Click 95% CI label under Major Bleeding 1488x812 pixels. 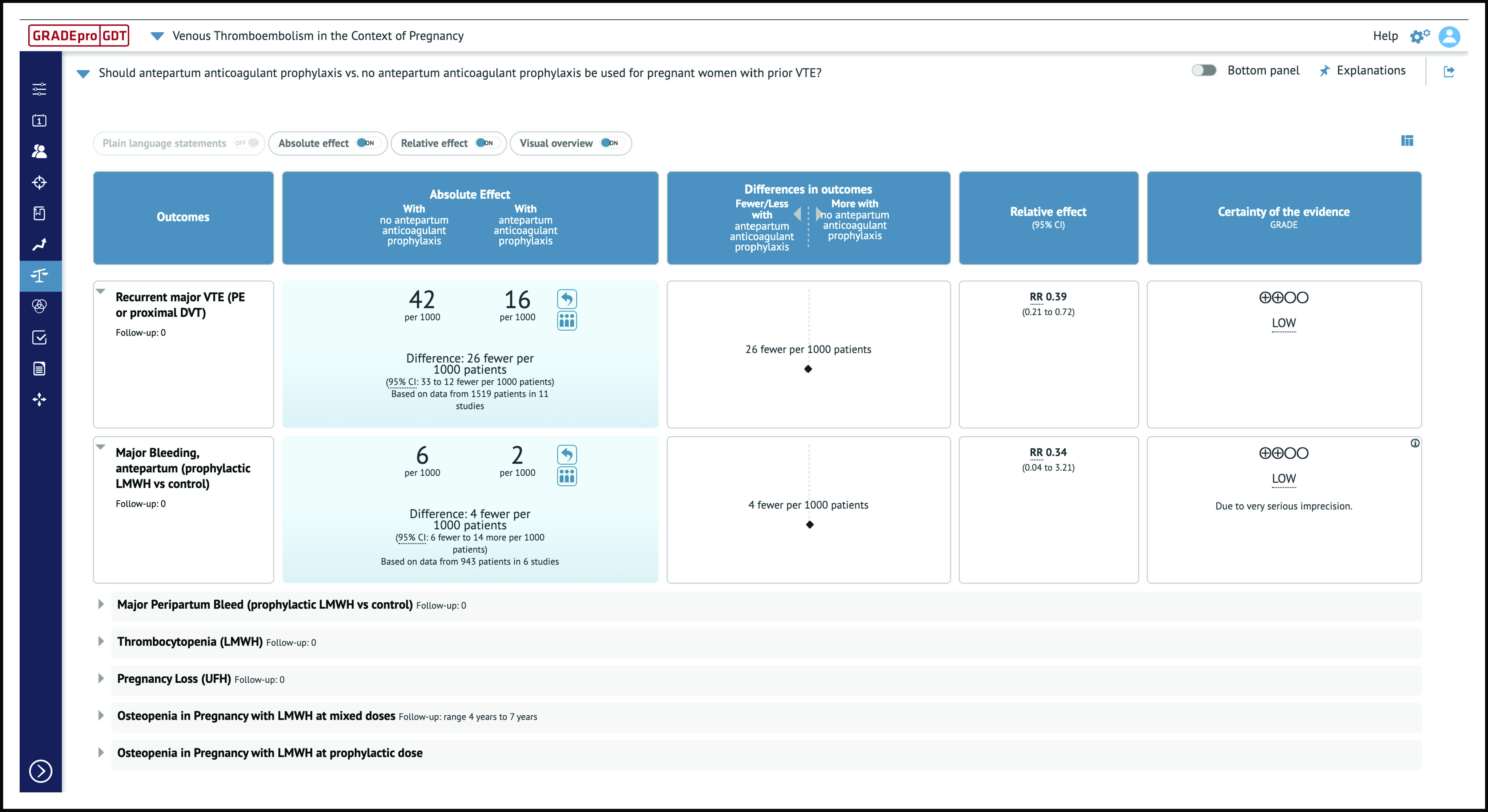pos(413,538)
